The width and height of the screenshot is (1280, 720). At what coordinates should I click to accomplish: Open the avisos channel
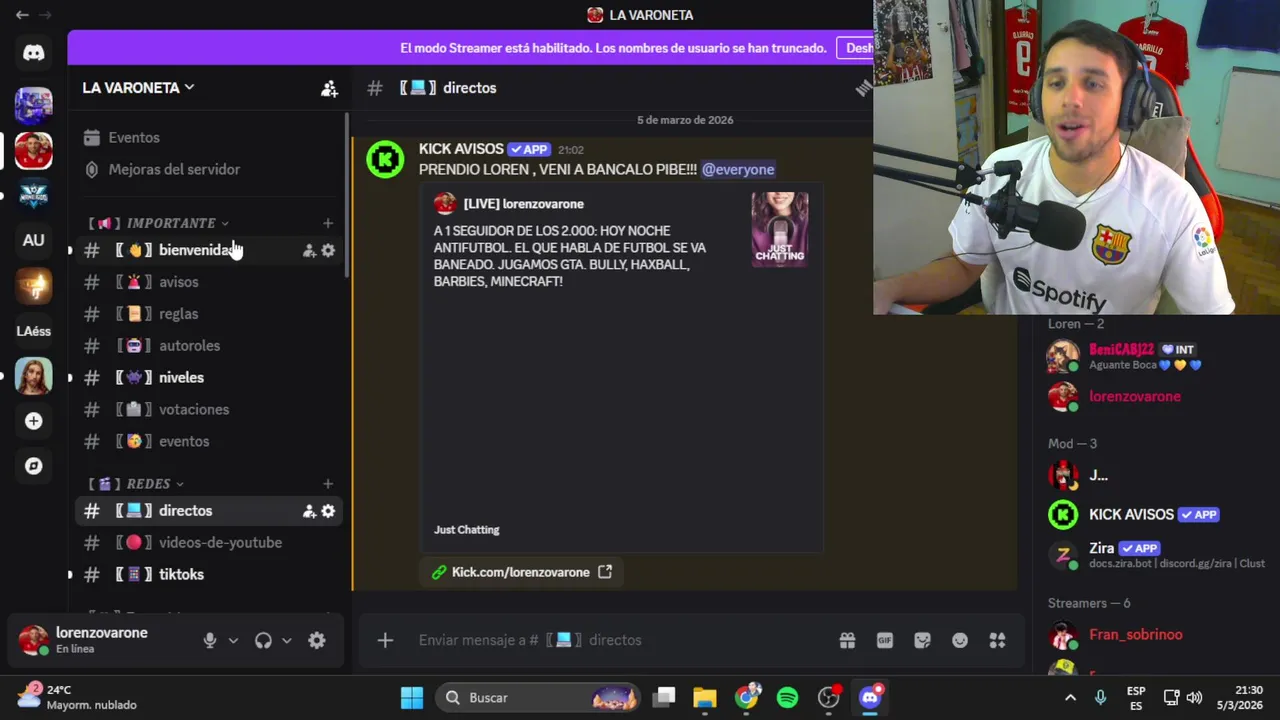coord(208,282)
